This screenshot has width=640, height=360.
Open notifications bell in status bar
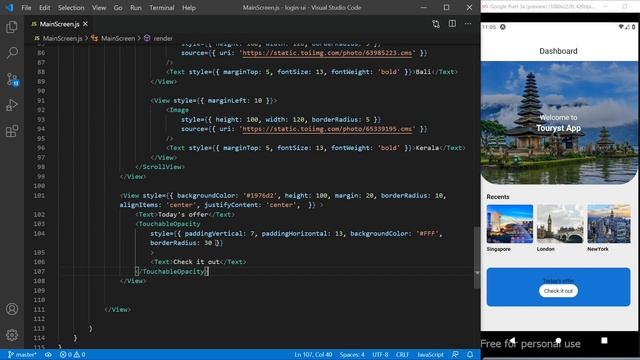(x=470, y=354)
